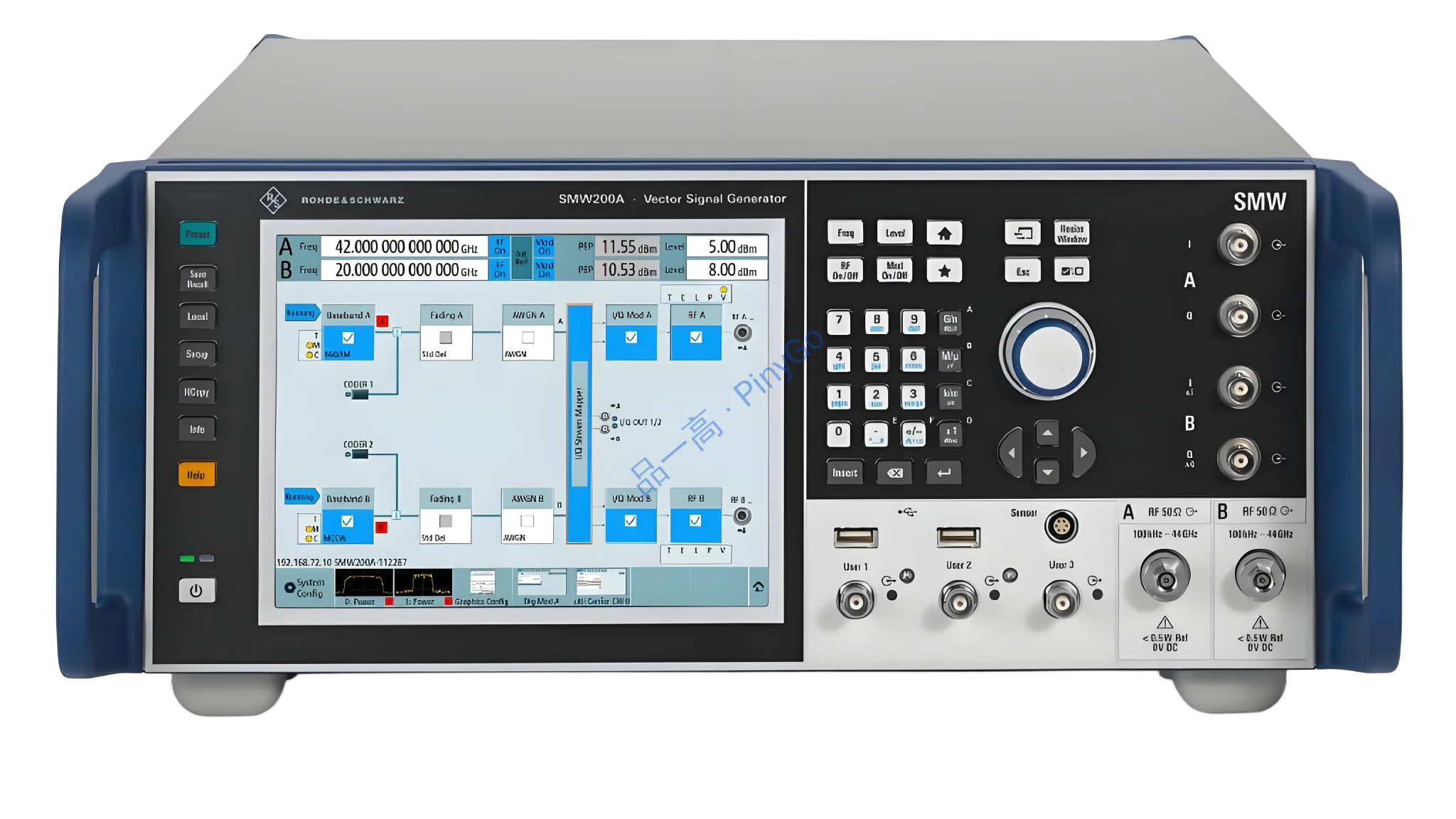Click the decimal point key
The width and height of the screenshot is (1456, 819).
(876, 434)
